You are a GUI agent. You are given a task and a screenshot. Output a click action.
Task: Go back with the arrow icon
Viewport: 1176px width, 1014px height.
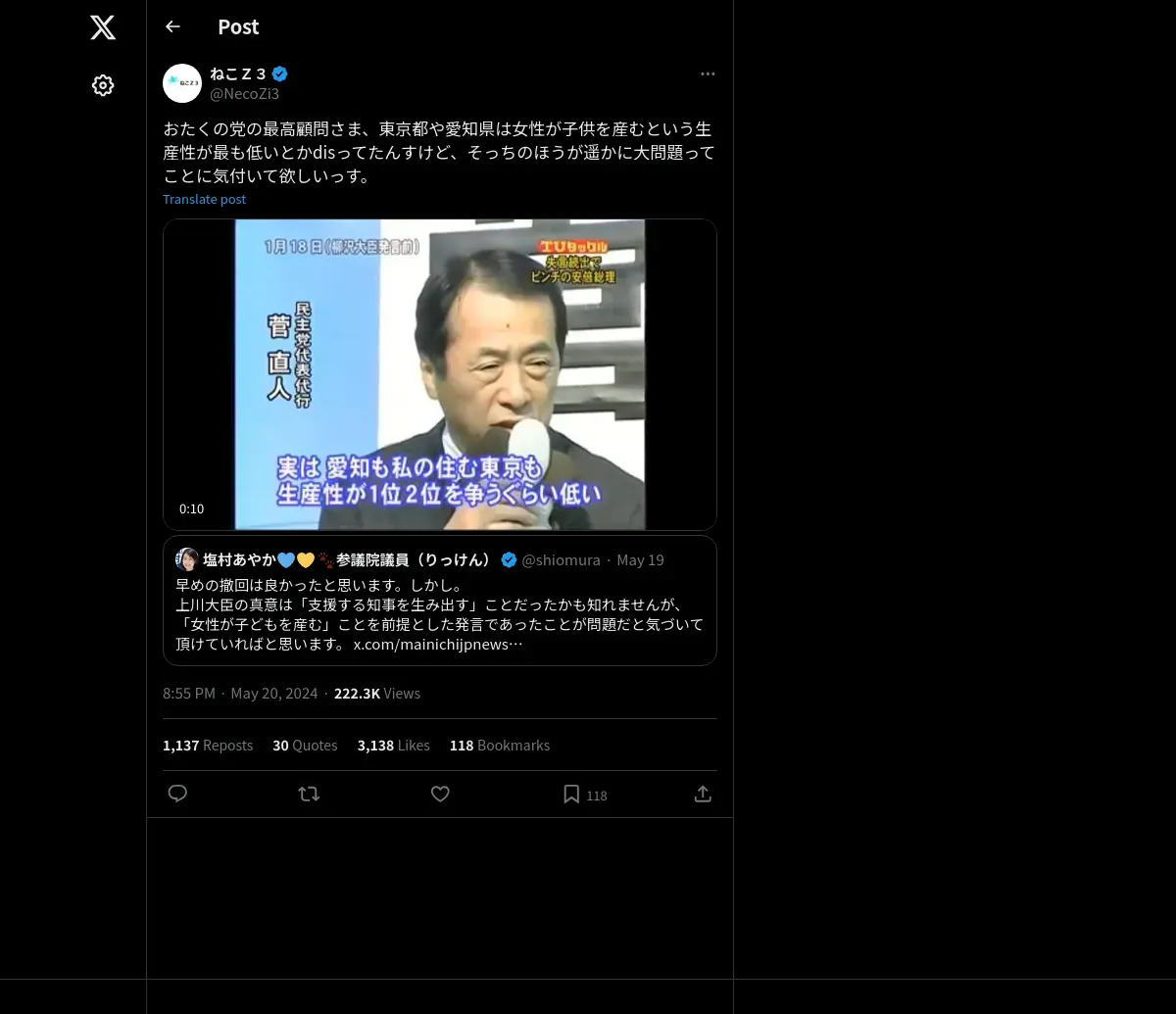point(172,26)
